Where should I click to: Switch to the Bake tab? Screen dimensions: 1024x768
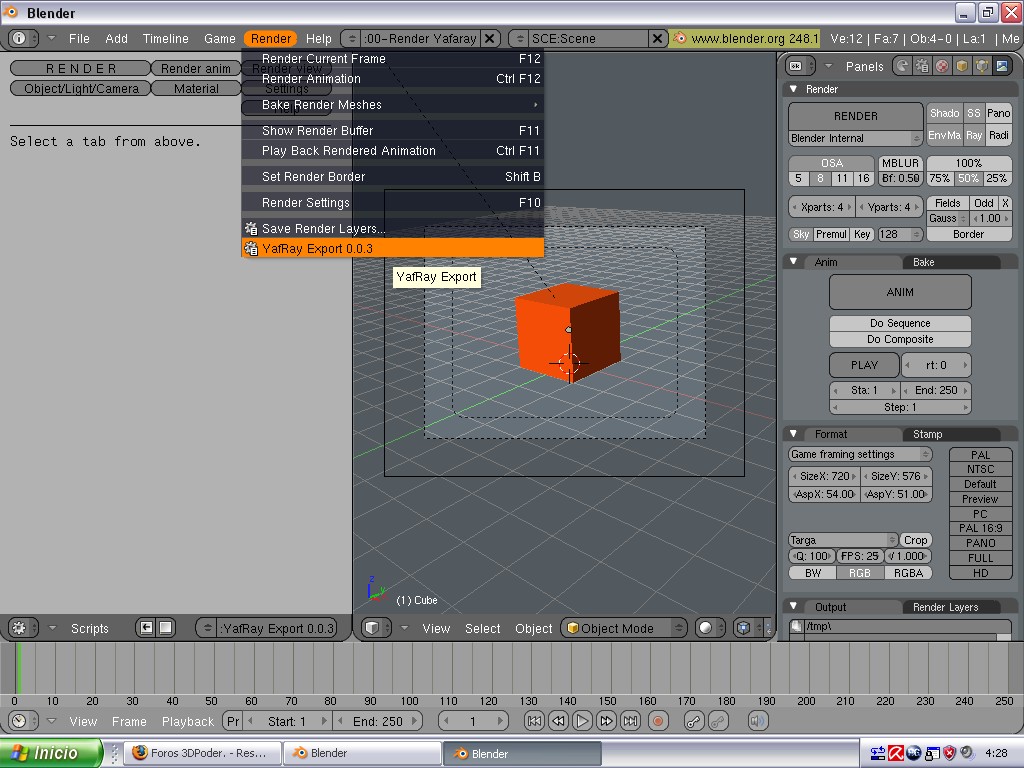point(950,262)
